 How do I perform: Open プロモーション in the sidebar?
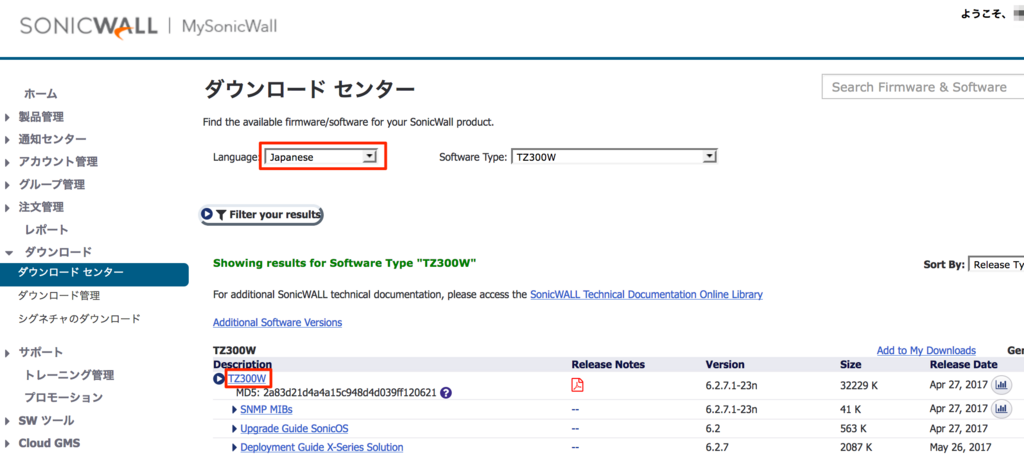click(63, 398)
